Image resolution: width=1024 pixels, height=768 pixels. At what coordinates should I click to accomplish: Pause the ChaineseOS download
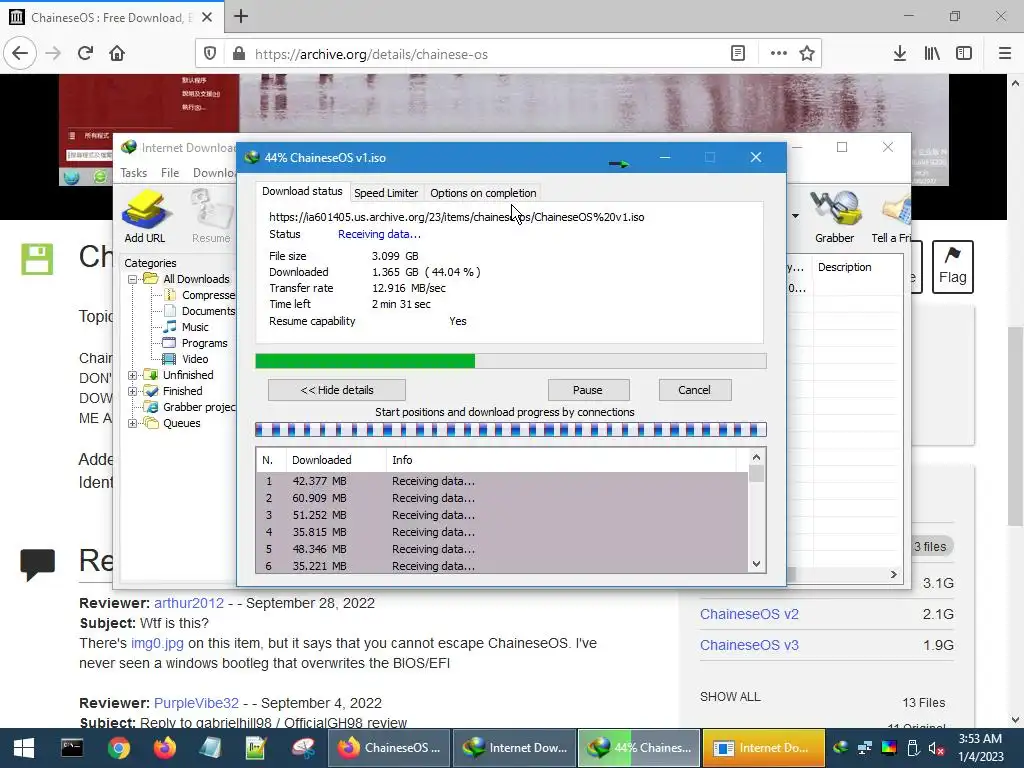point(588,390)
